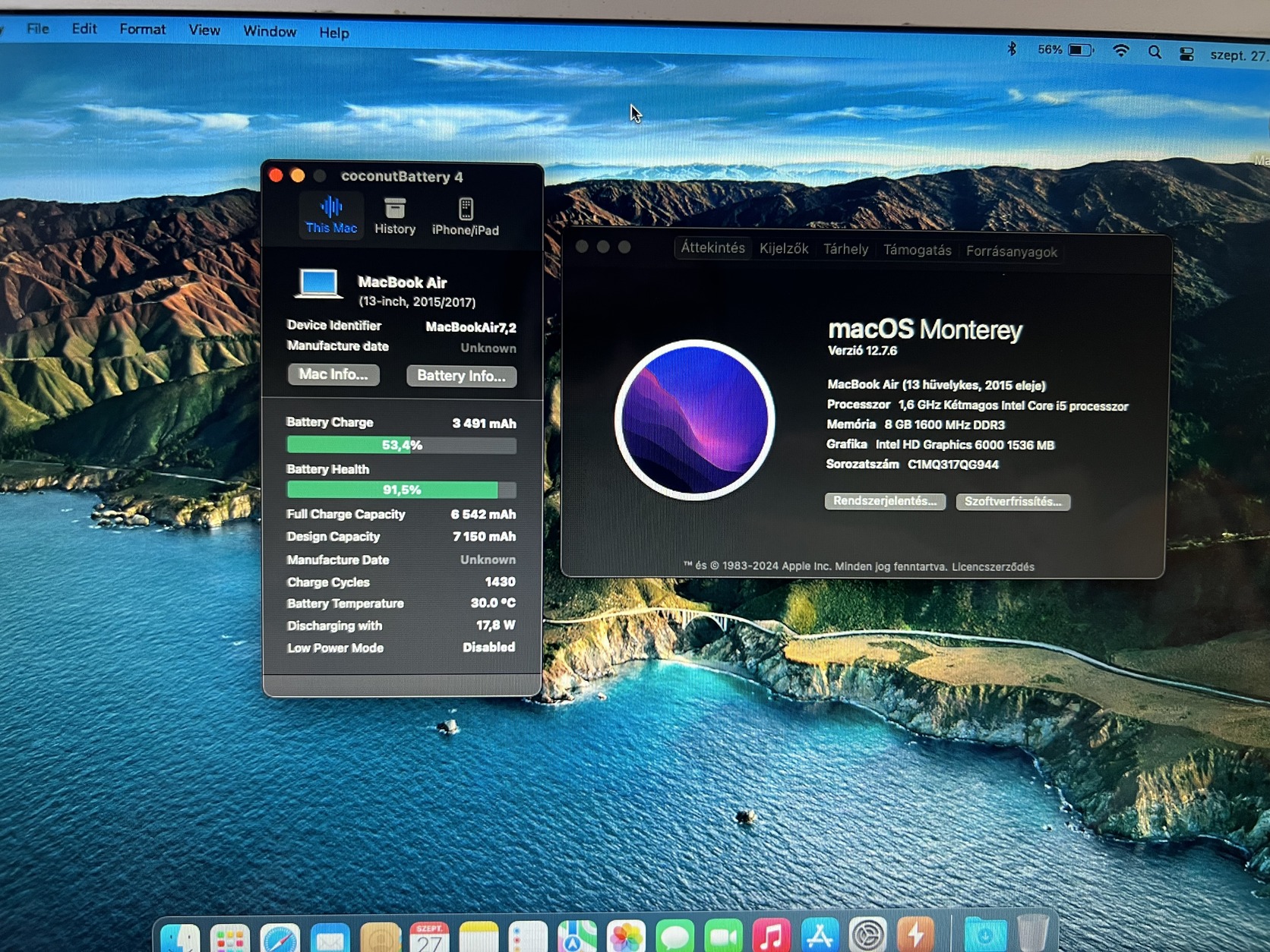Click the battery status icon in the menu bar
The width and height of the screenshot is (1270, 952).
(x=1080, y=50)
